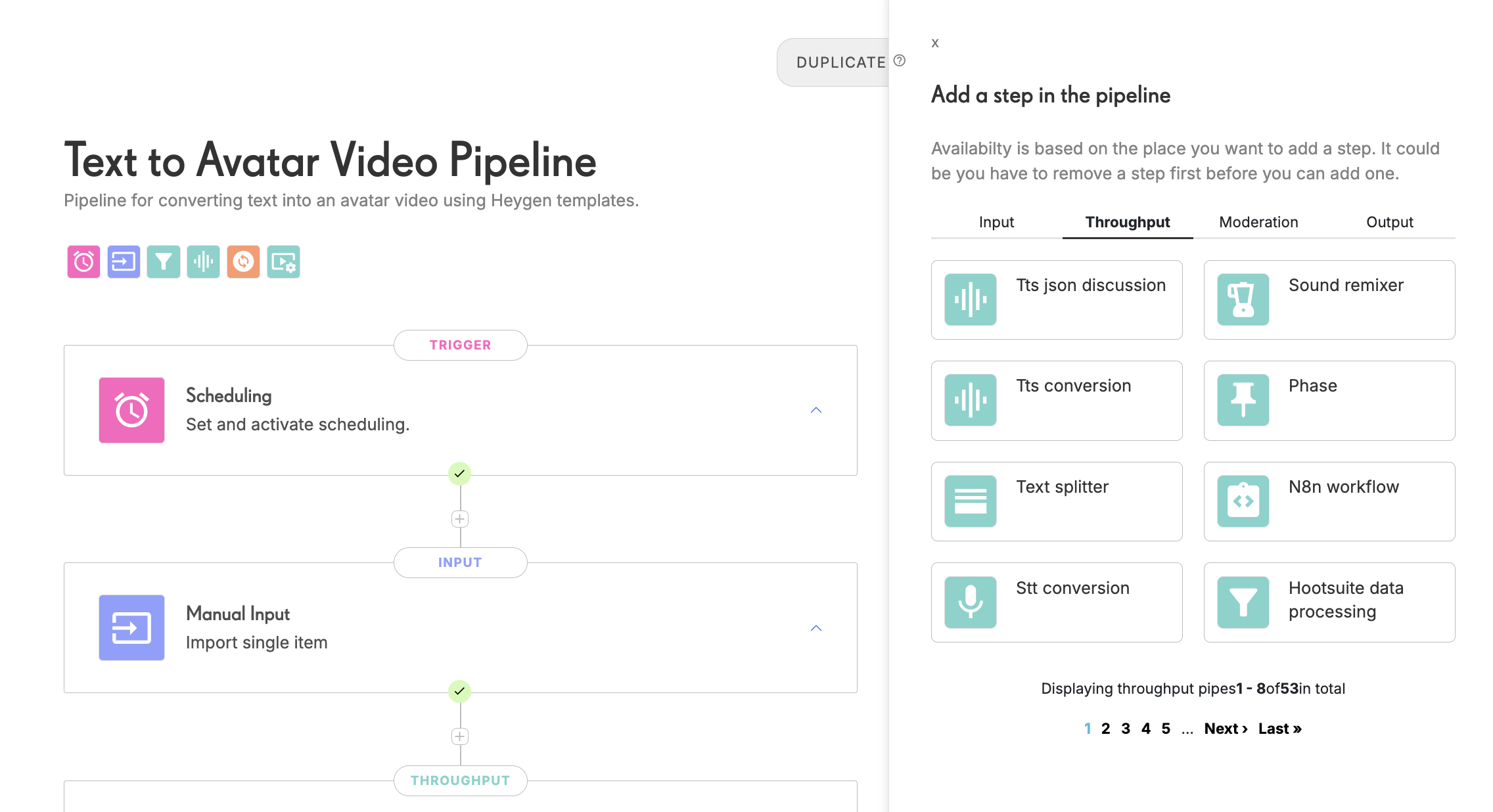
Task: Choose the N8n workflow code icon
Action: click(x=1243, y=501)
